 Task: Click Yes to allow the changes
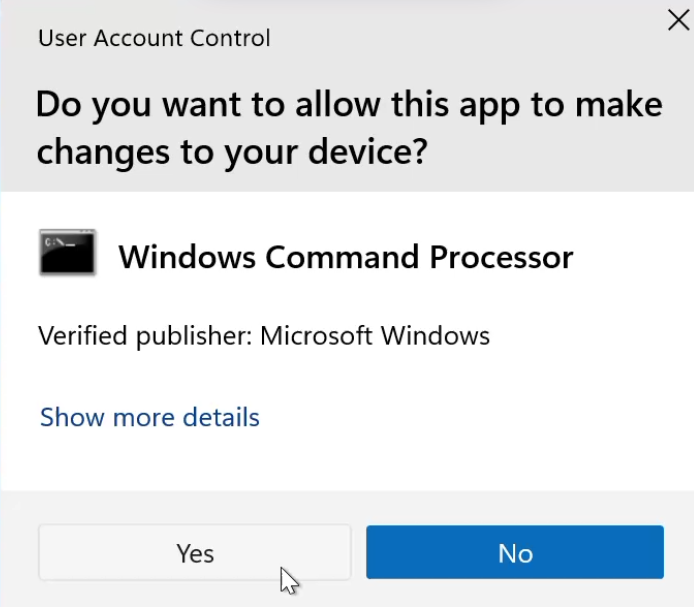click(195, 553)
